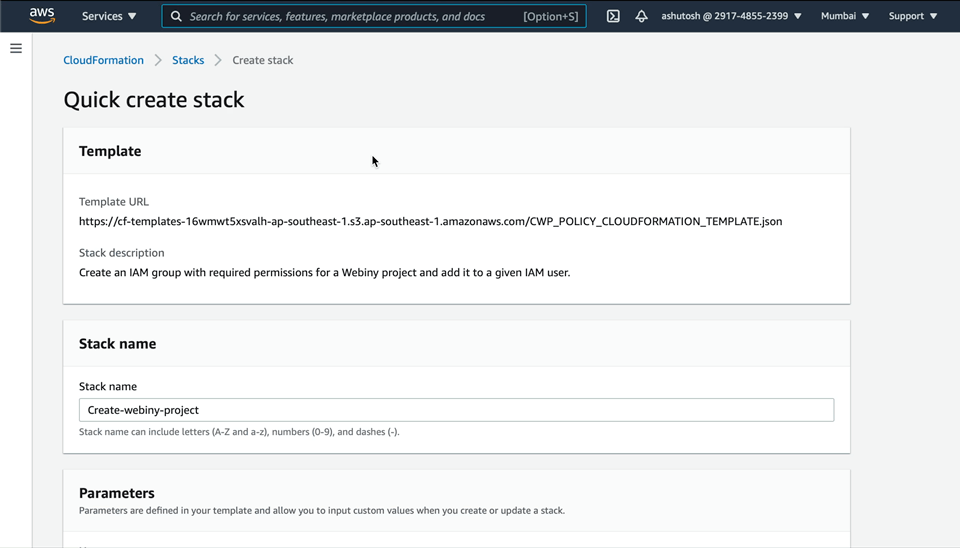Click the Create stack breadcrumb item
Viewport: 960px width, 548px height.
click(x=263, y=60)
